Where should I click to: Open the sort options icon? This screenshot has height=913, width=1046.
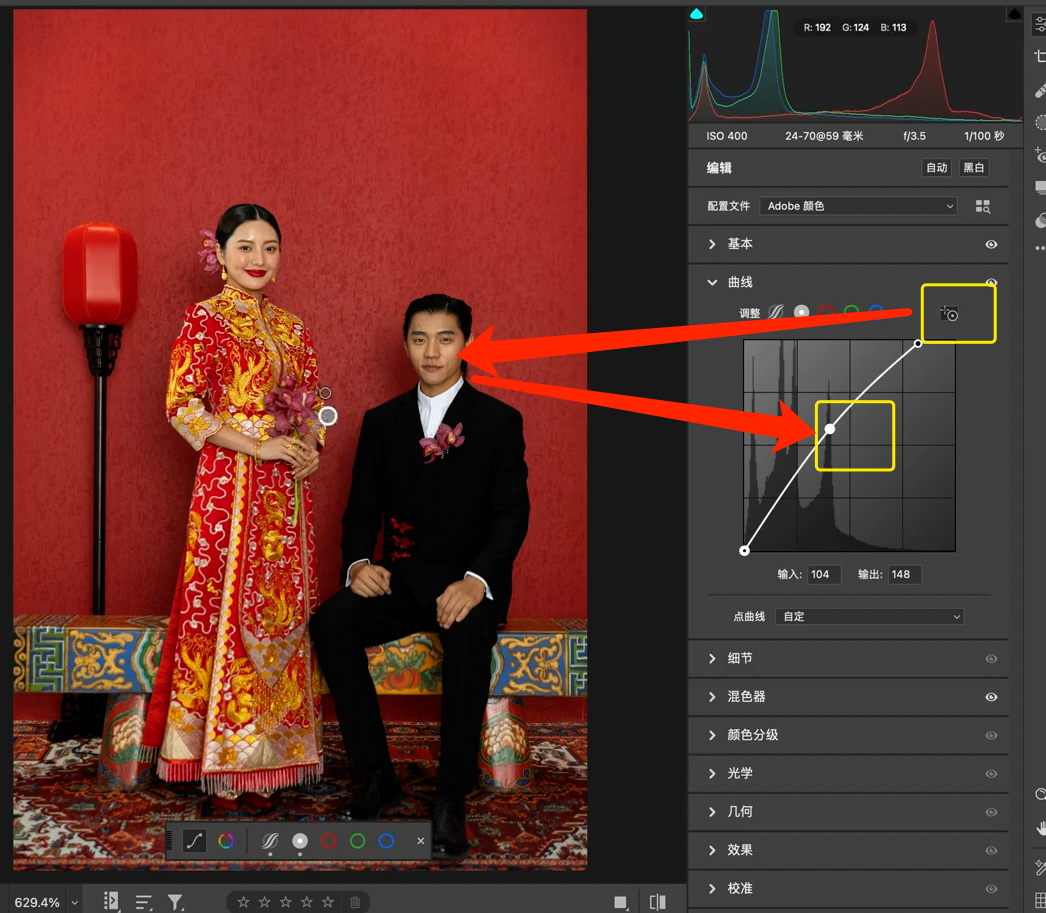tap(143, 902)
